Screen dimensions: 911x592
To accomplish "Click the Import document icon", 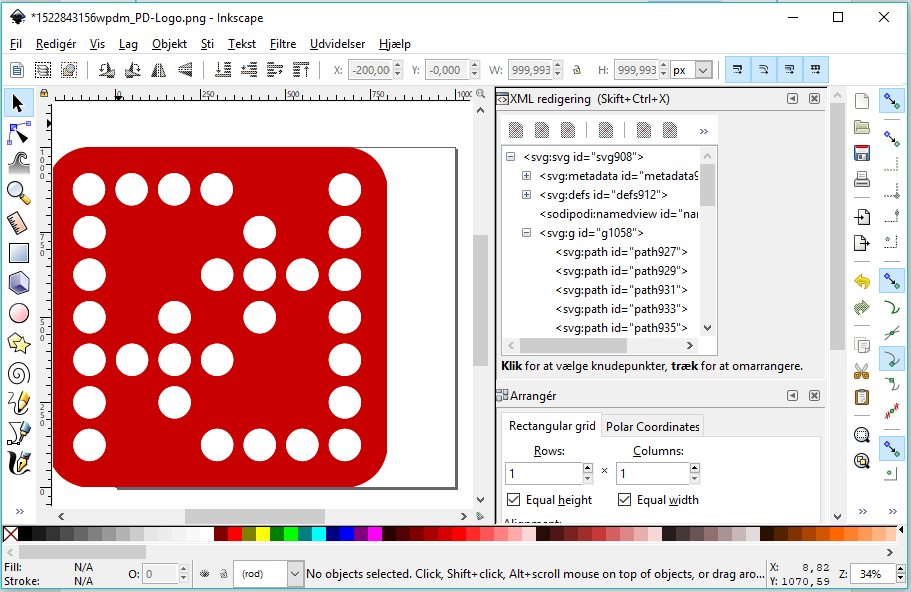I will coord(862,217).
